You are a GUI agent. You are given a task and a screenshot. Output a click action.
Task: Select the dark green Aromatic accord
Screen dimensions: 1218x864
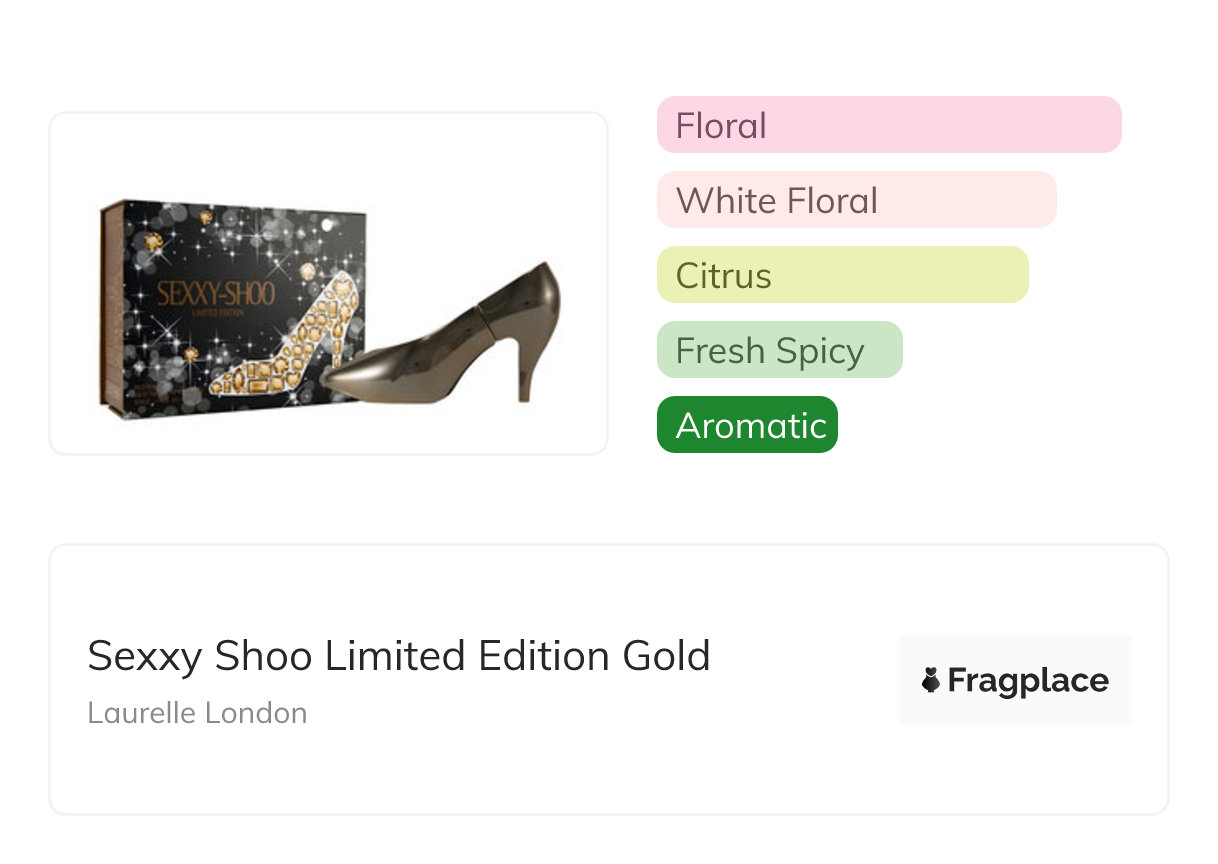[747, 425]
